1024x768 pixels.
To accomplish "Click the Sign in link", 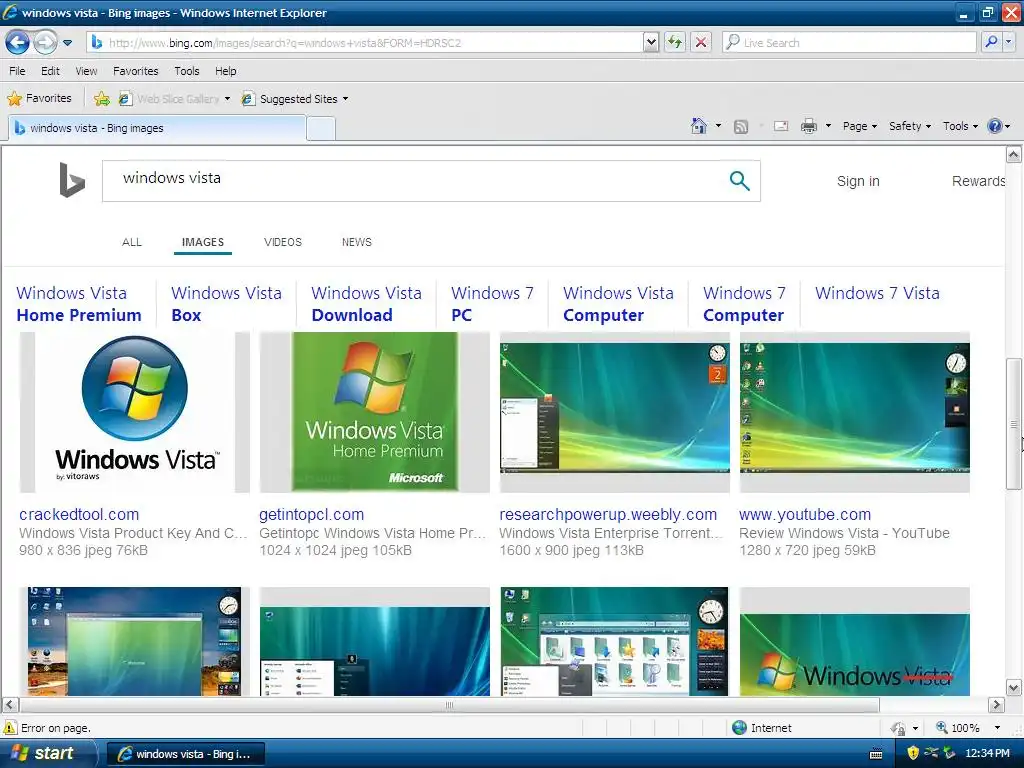I will (x=858, y=182).
